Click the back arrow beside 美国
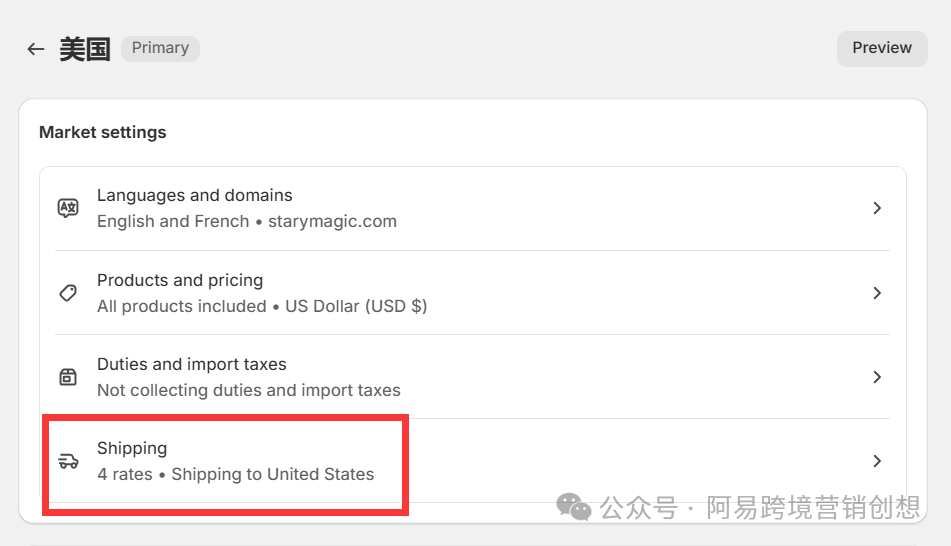Viewport: 951px width, 546px height. point(36,49)
